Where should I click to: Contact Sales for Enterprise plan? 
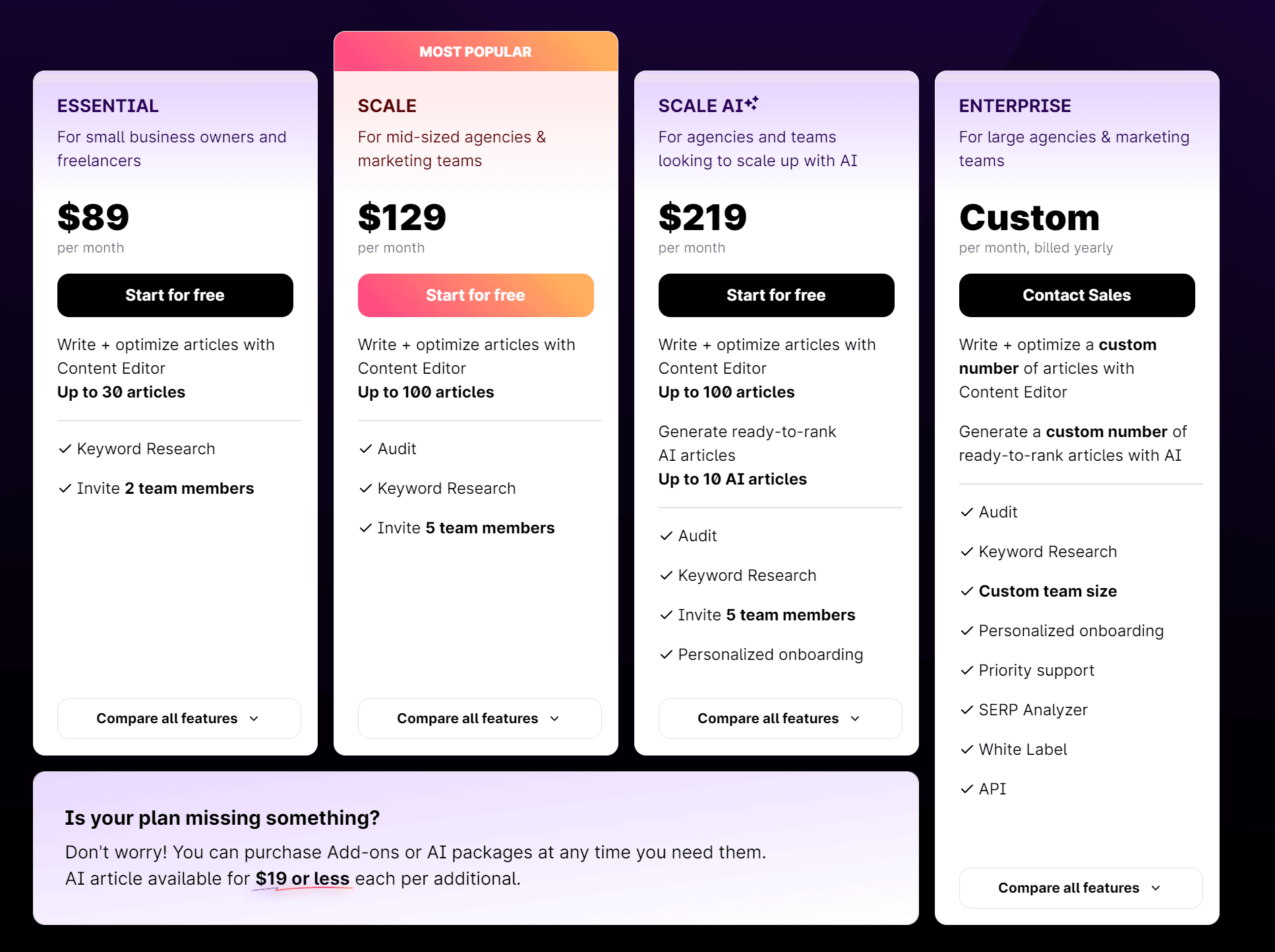click(x=1077, y=295)
